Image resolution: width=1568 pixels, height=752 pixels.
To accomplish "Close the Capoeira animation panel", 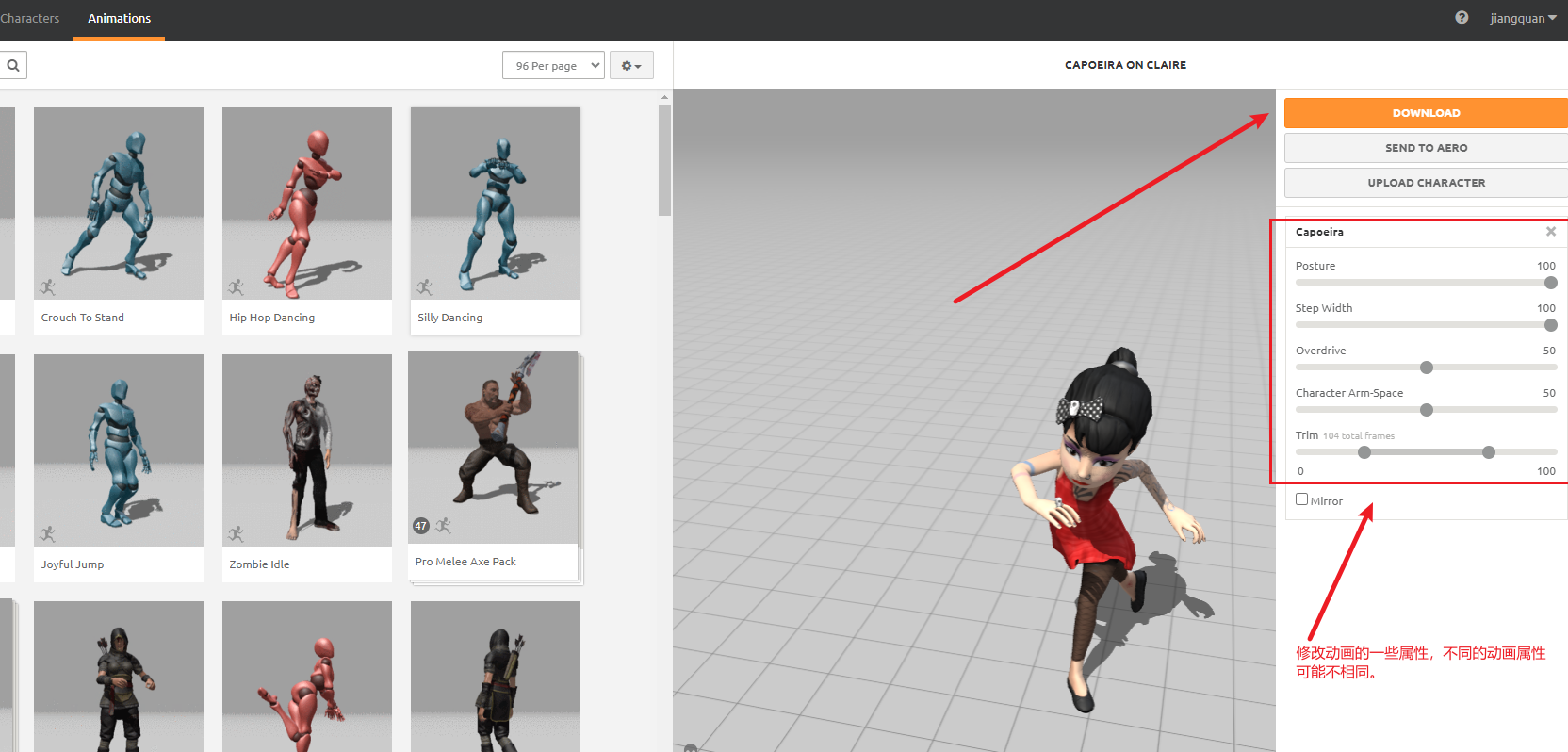I will [1551, 232].
